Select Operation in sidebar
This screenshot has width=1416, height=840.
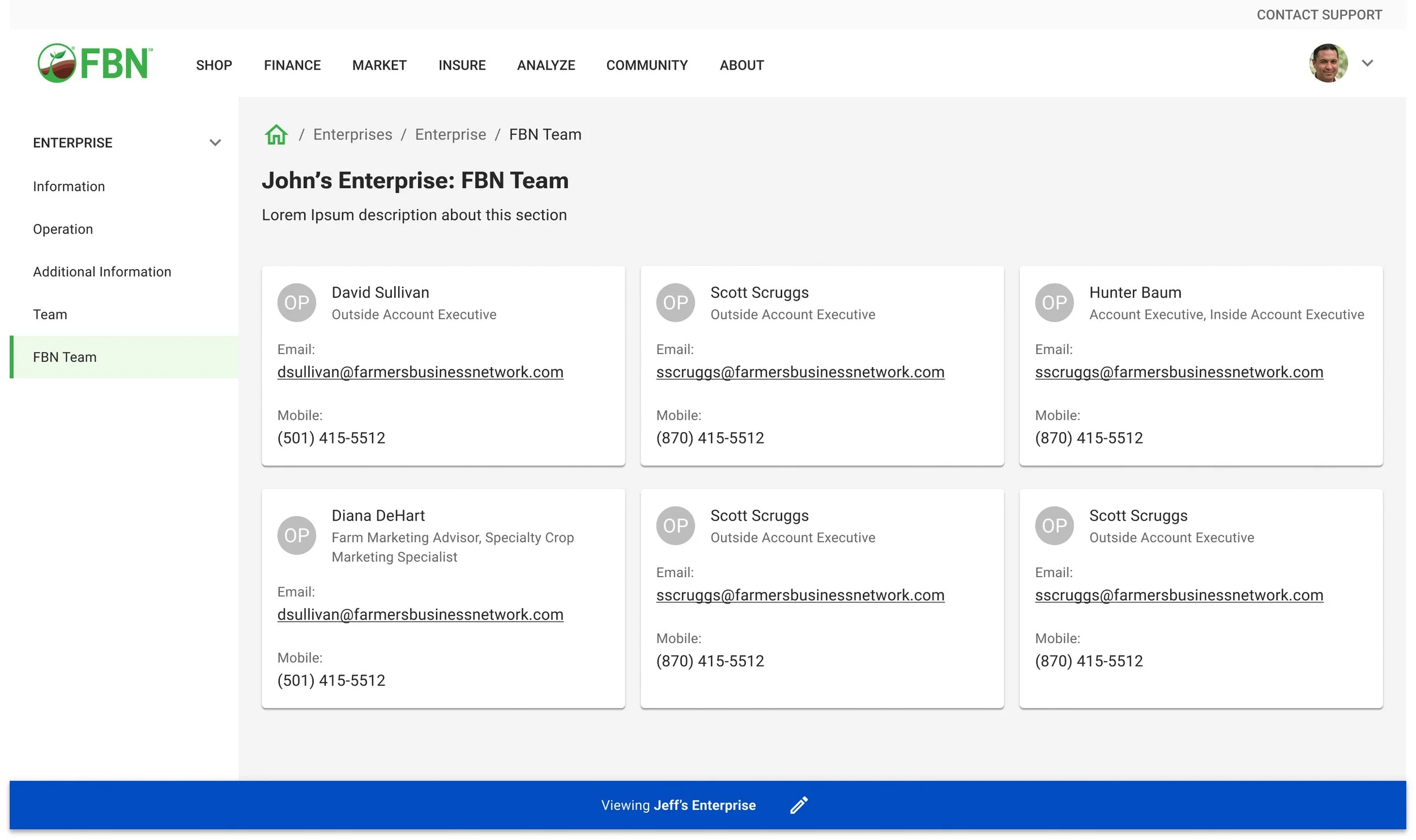pyautogui.click(x=63, y=229)
